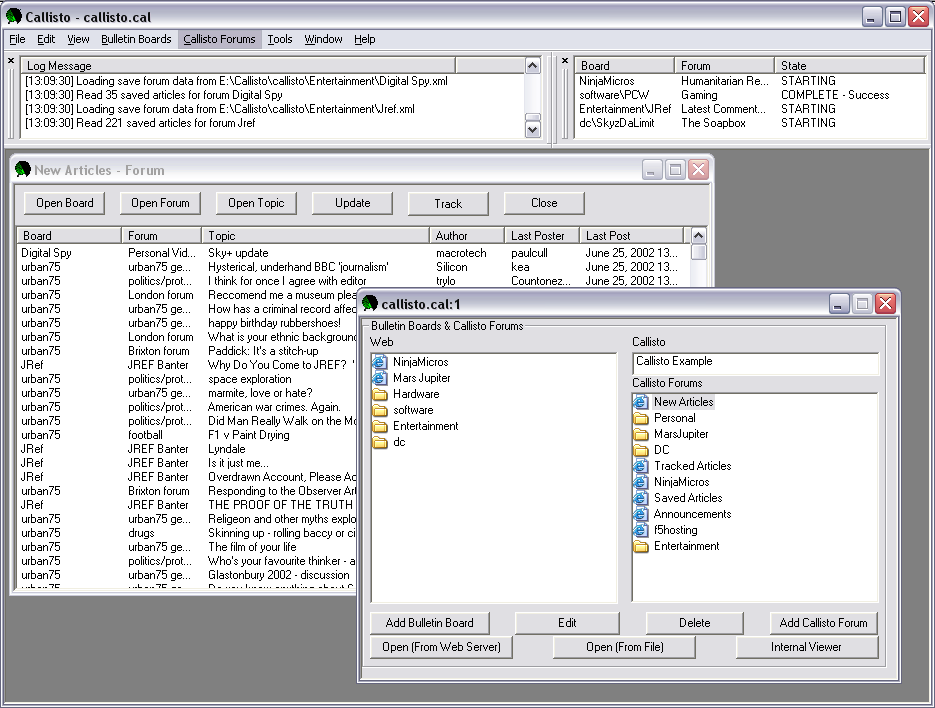
Task: Open the File menu
Action: (x=17, y=39)
